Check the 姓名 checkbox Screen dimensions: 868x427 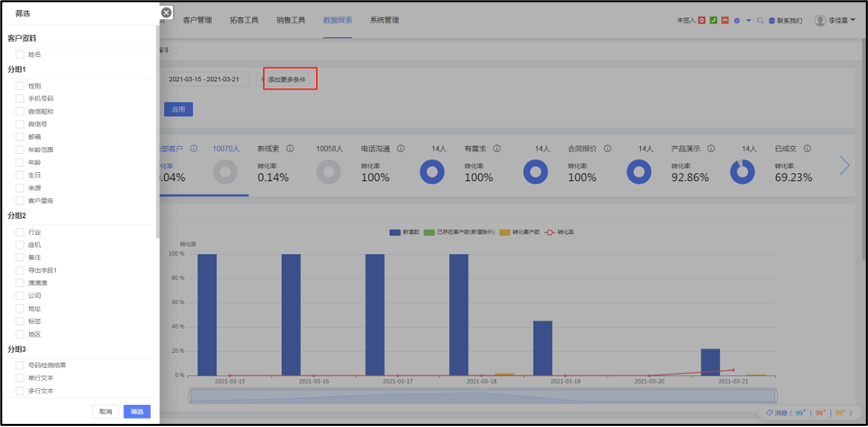19,54
